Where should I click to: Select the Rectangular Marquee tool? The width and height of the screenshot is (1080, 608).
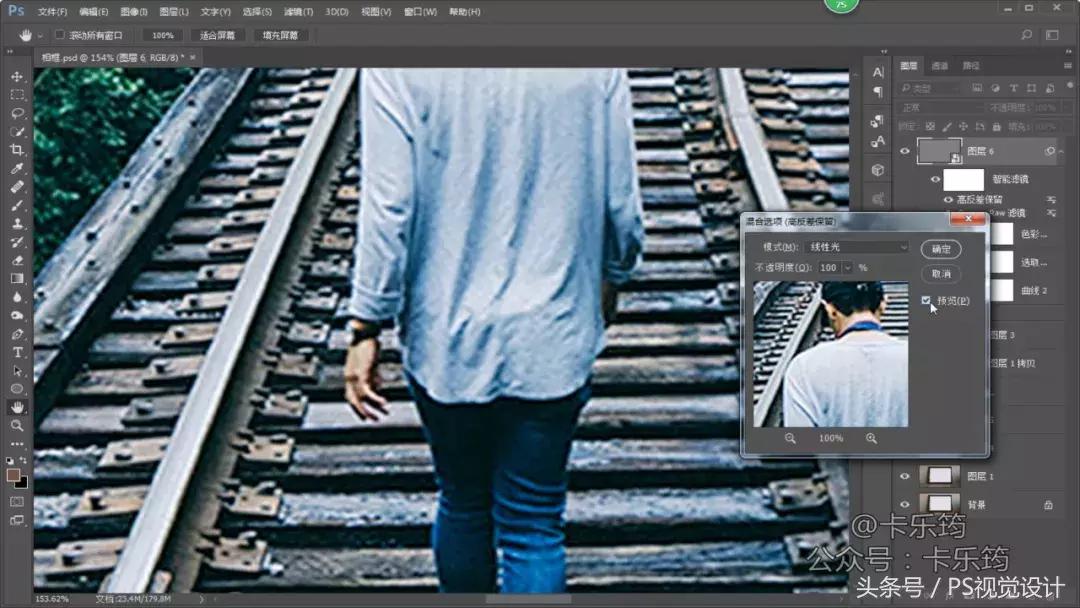point(17,95)
